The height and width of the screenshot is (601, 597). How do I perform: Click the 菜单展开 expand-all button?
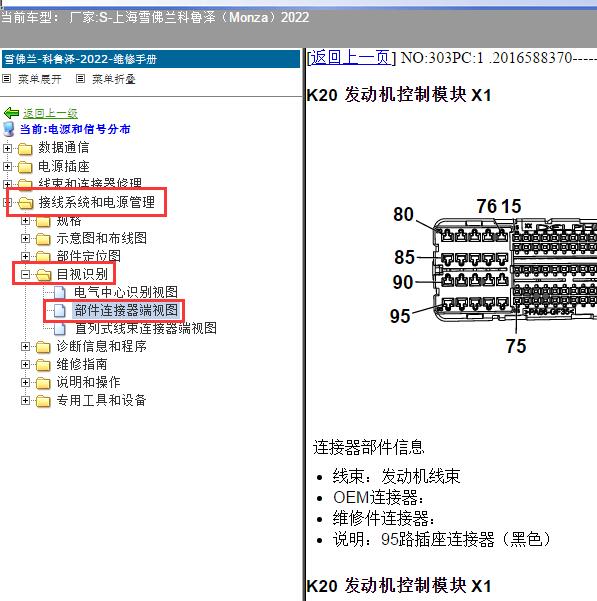click(x=39, y=79)
